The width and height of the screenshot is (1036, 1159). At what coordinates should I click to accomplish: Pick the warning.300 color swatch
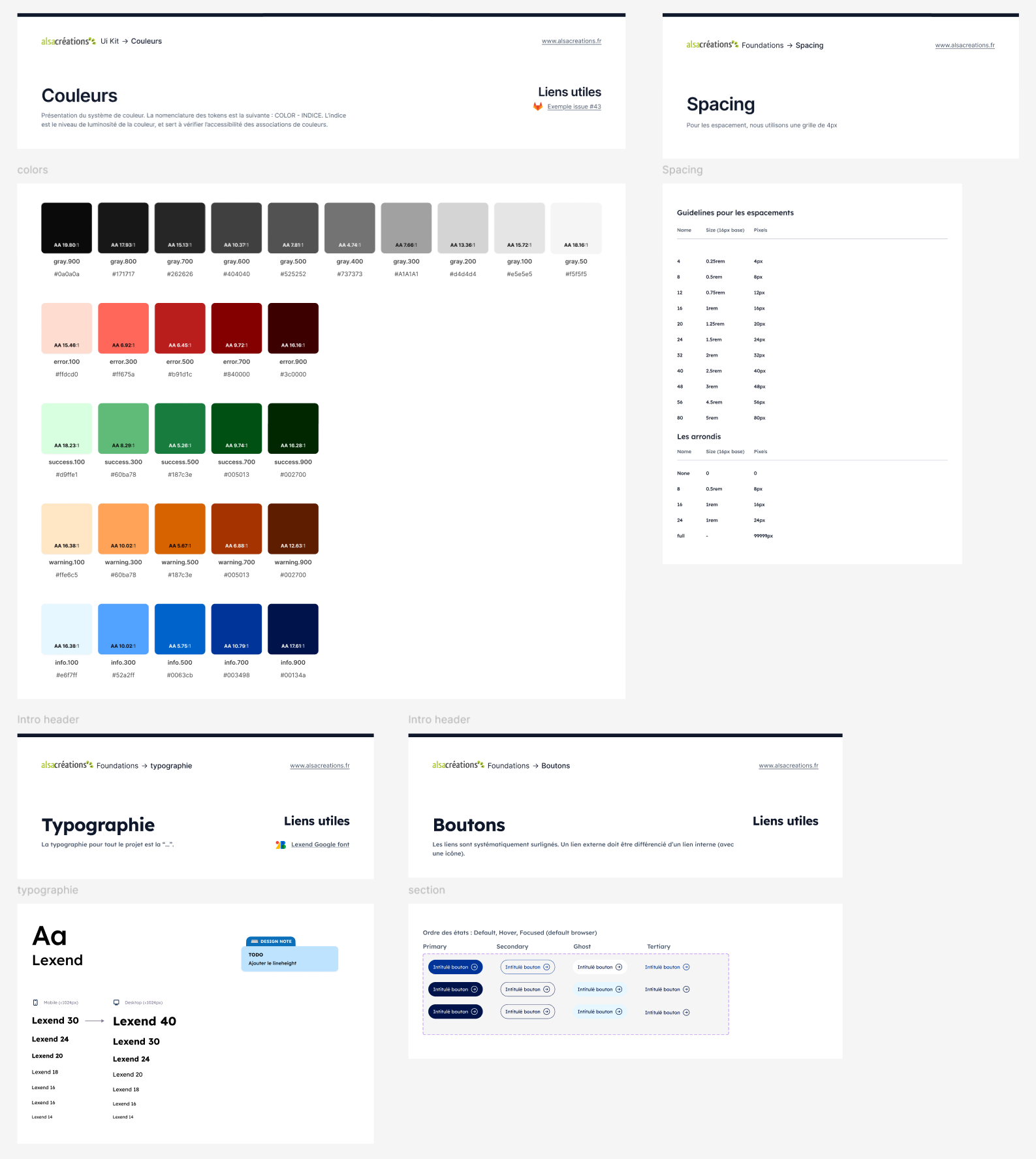pyautogui.click(x=123, y=529)
